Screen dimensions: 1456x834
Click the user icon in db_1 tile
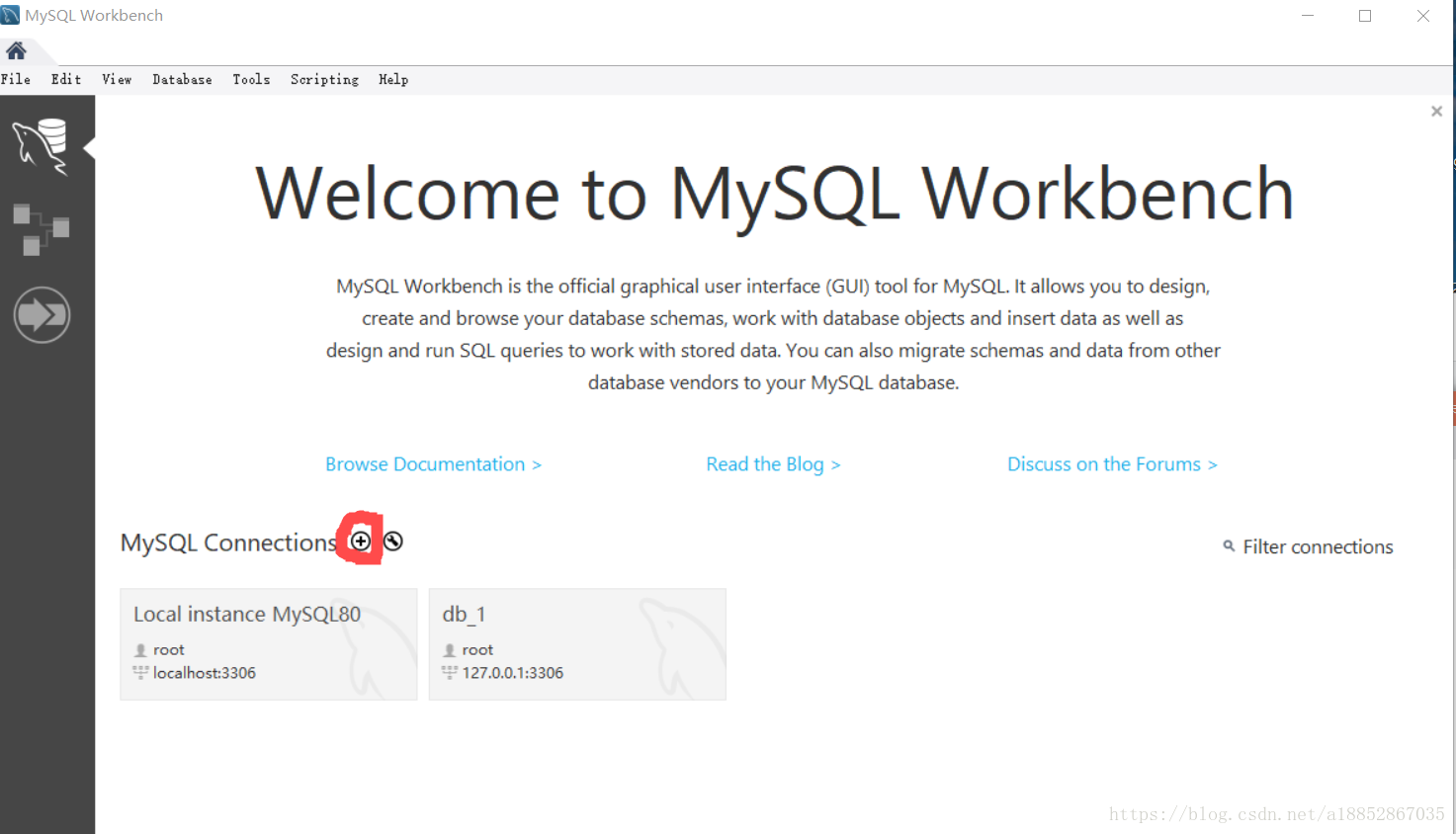click(450, 650)
